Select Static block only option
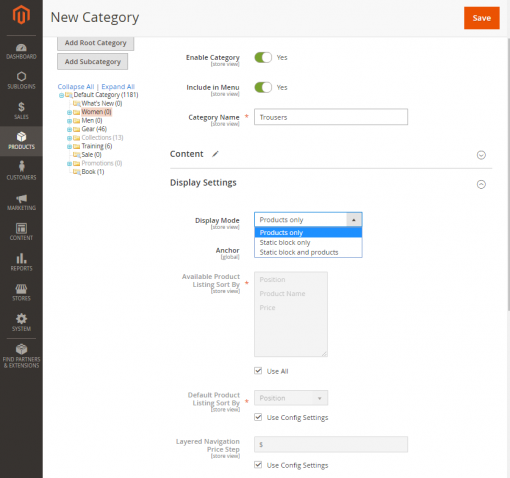510x478 pixels. pos(308,242)
